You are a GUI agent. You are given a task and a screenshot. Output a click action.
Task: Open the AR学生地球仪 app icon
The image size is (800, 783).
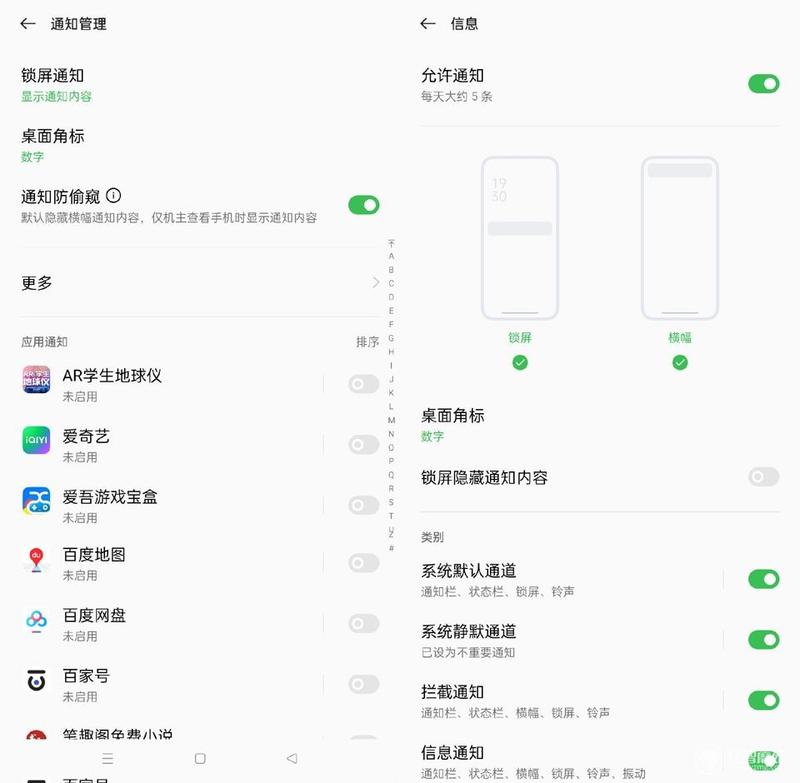tap(36, 380)
